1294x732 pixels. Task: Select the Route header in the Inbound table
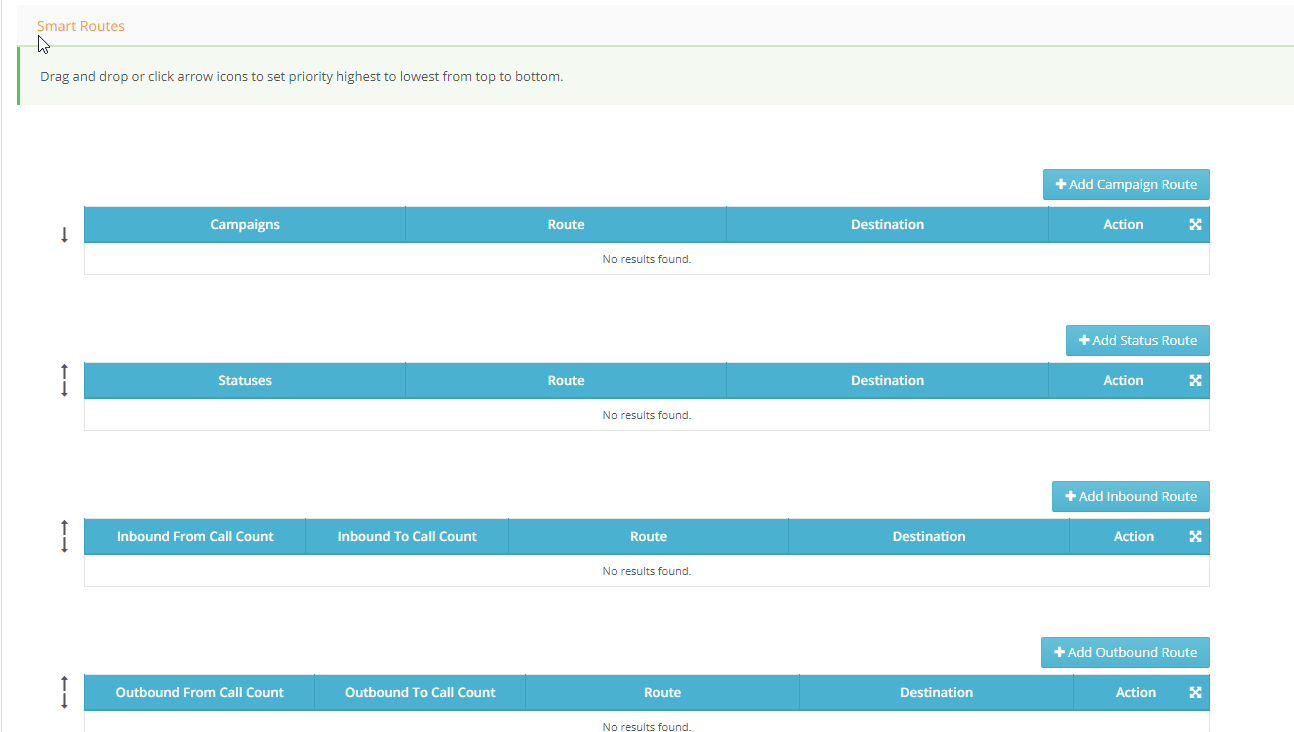[x=649, y=536]
